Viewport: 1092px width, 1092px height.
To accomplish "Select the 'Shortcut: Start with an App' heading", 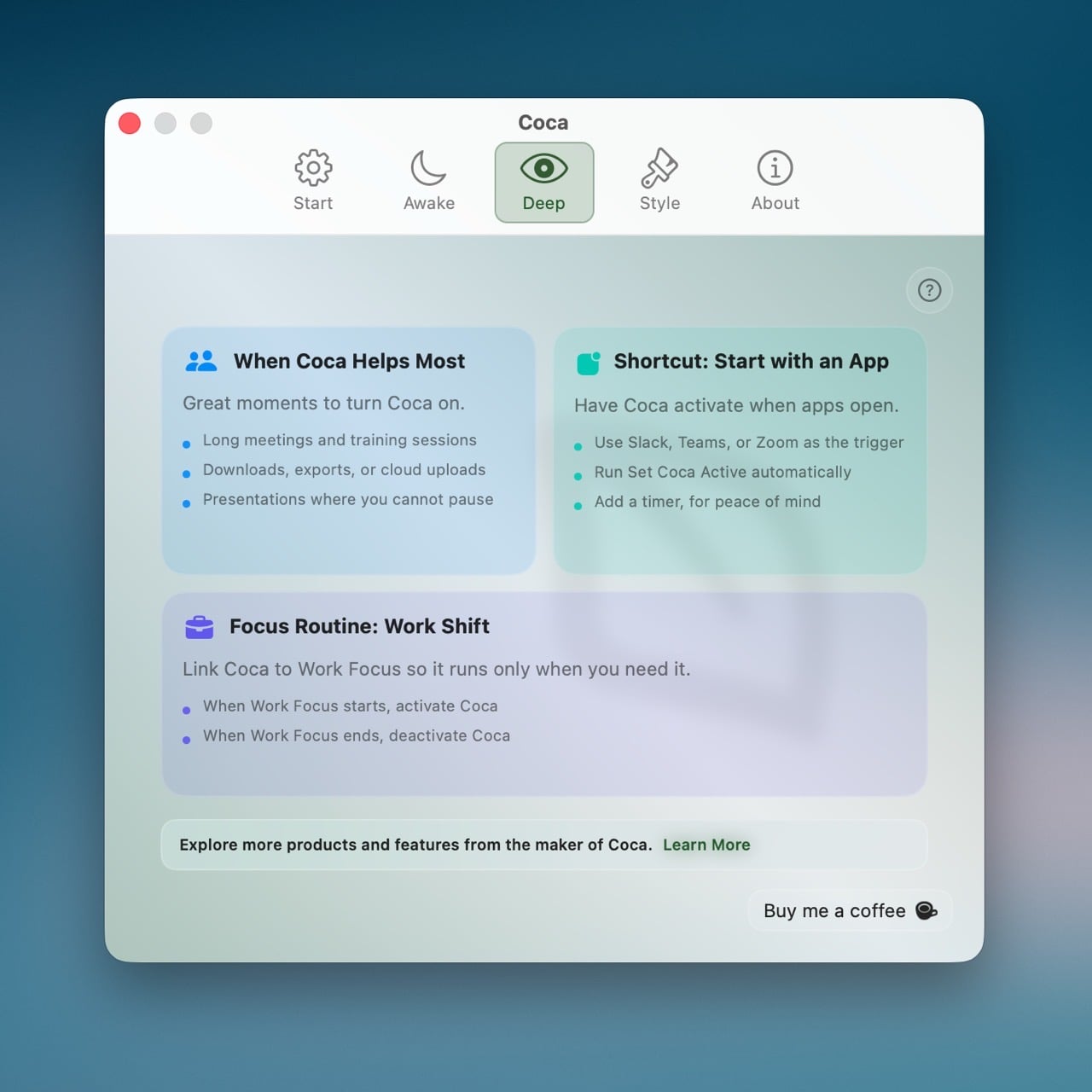I will [x=752, y=361].
